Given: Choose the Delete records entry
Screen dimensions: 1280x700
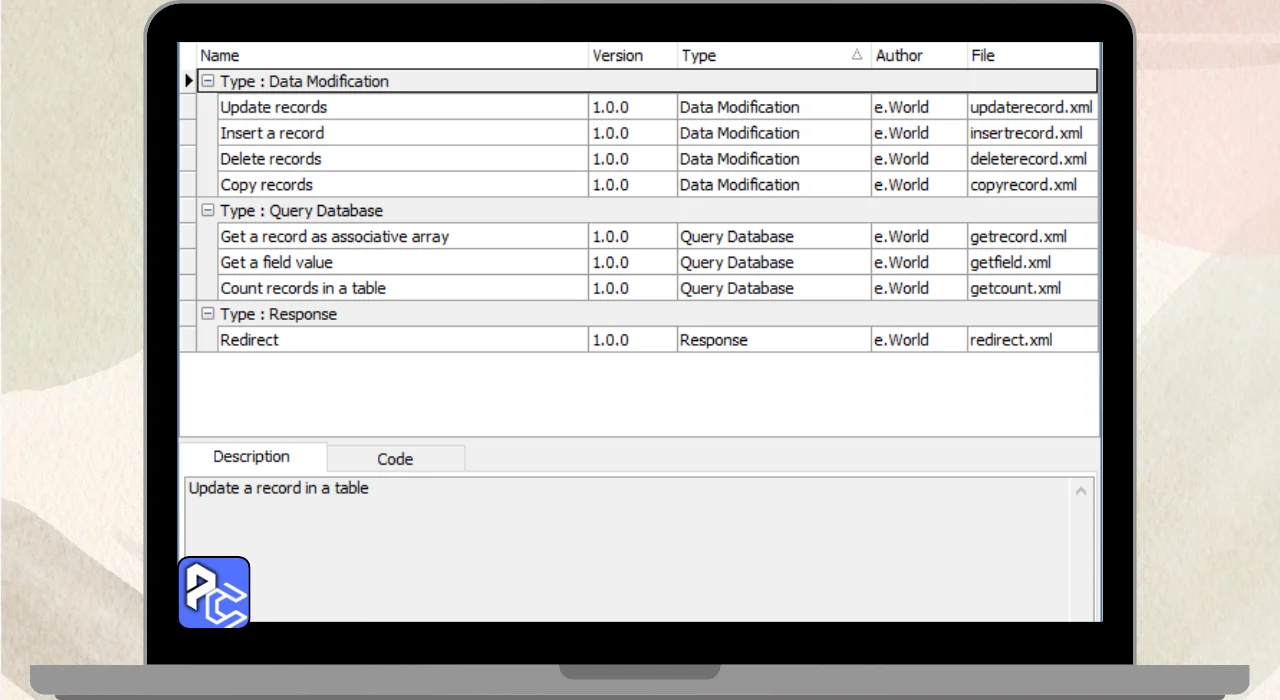Looking at the screenshot, I should (271, 159).
